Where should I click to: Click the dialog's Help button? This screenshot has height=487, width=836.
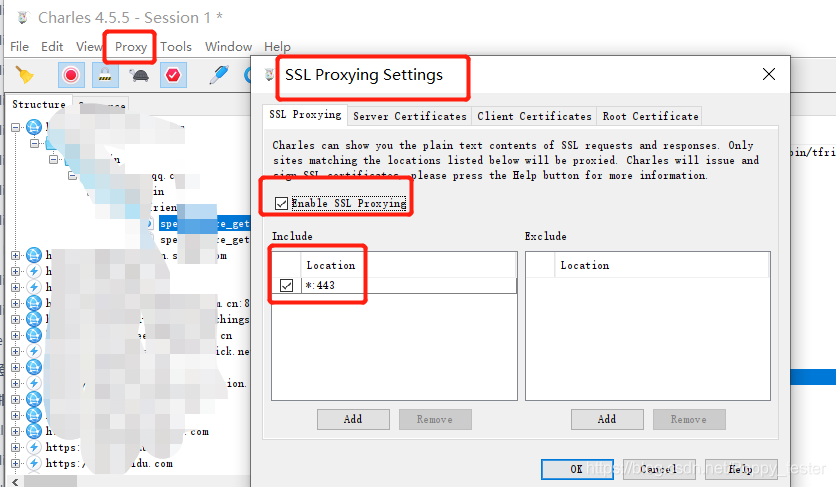coord(741,469)
